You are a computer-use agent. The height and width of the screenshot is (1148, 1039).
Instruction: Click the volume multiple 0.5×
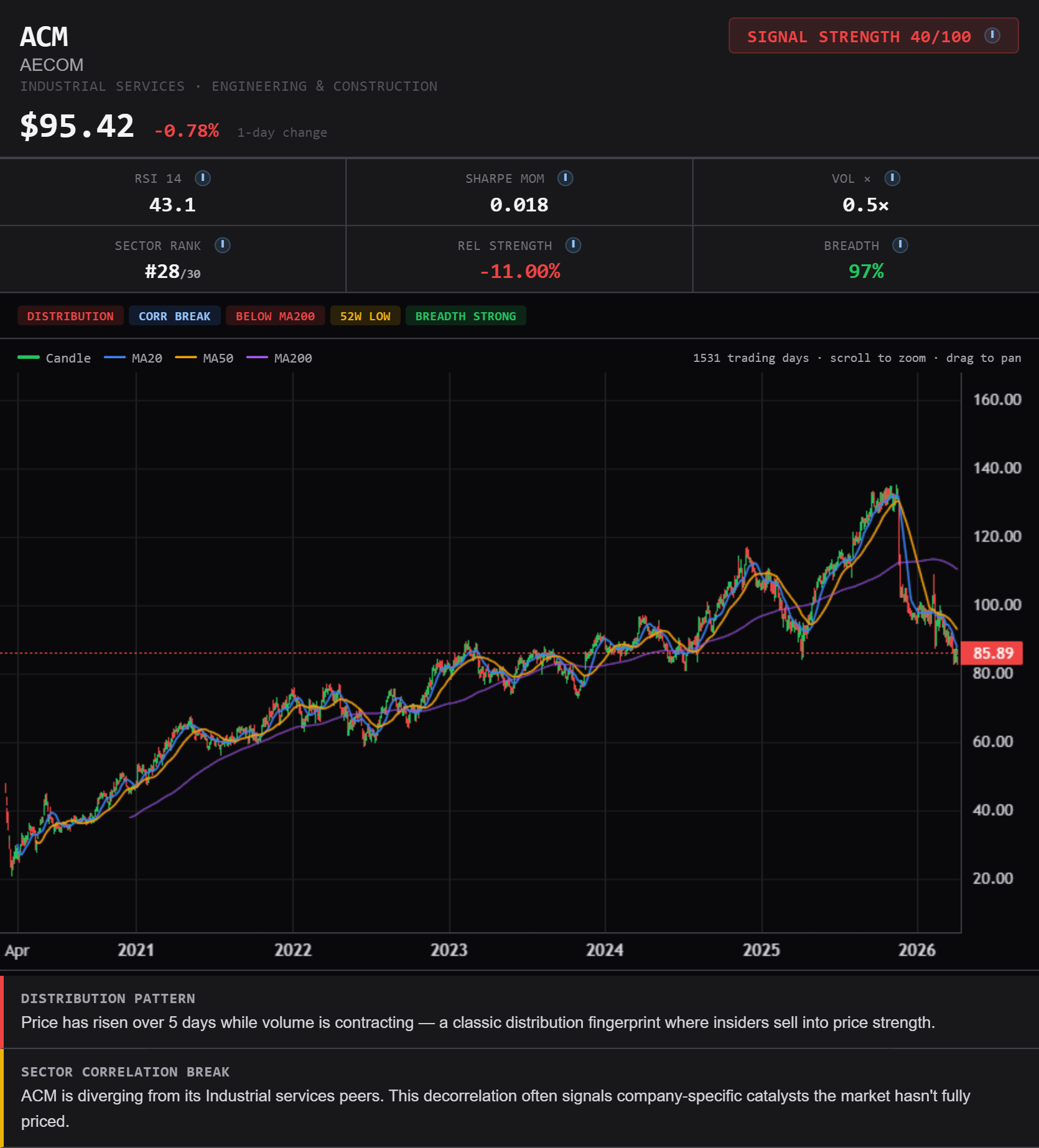tap(865, 205)
